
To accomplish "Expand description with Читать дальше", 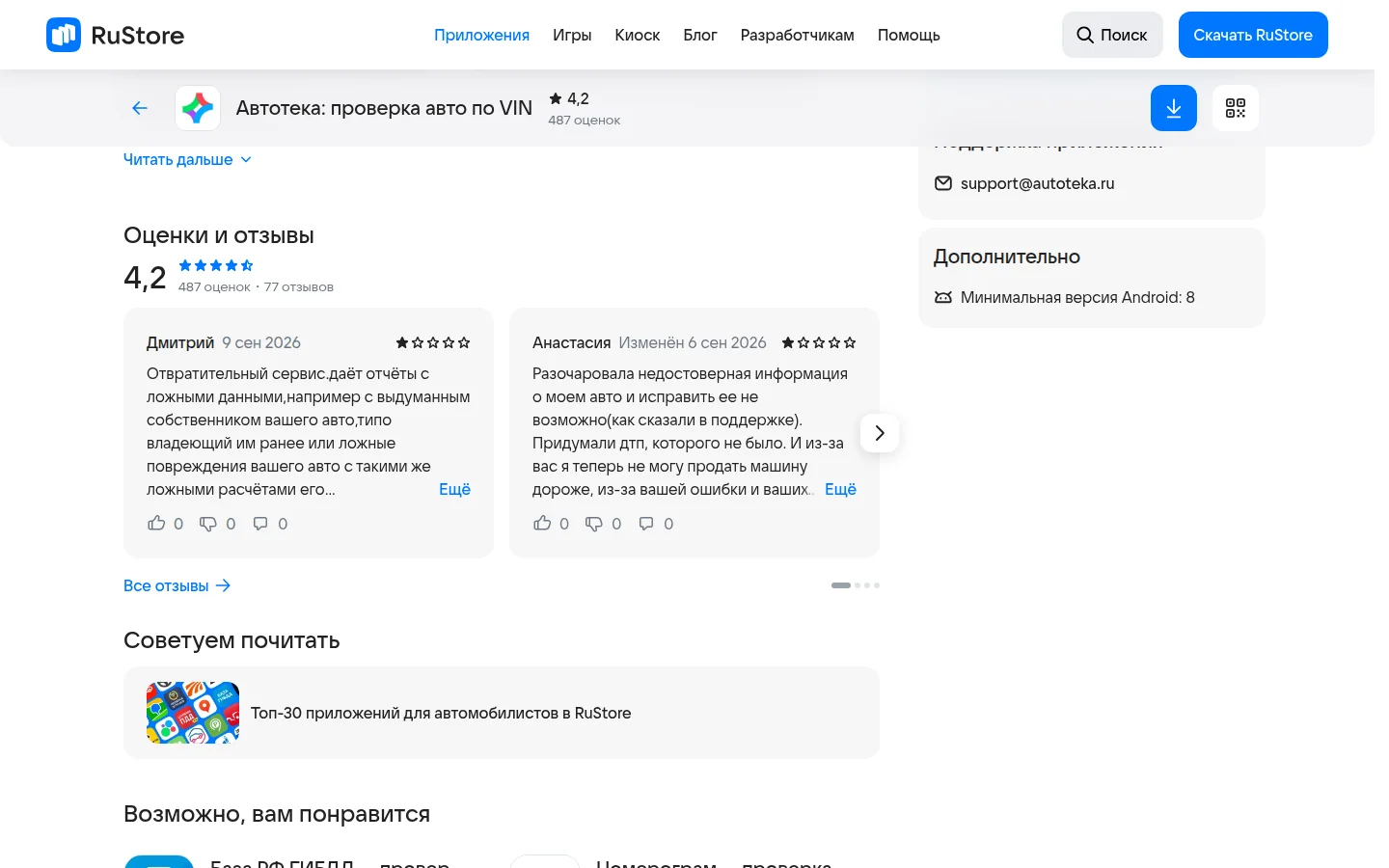I will pos(187,159).
